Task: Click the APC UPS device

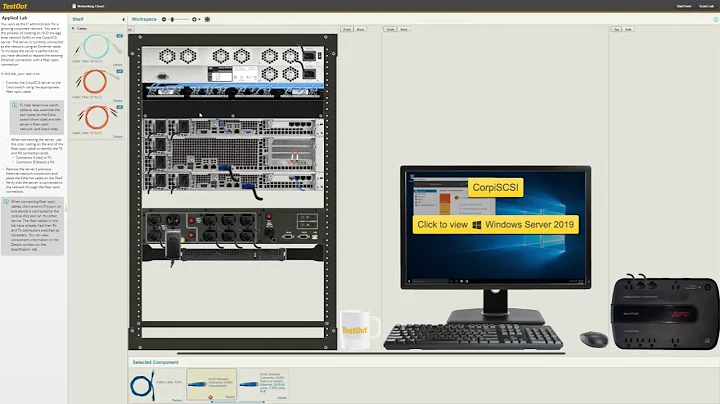Action: pyautogui.click(x=665, y=312)
